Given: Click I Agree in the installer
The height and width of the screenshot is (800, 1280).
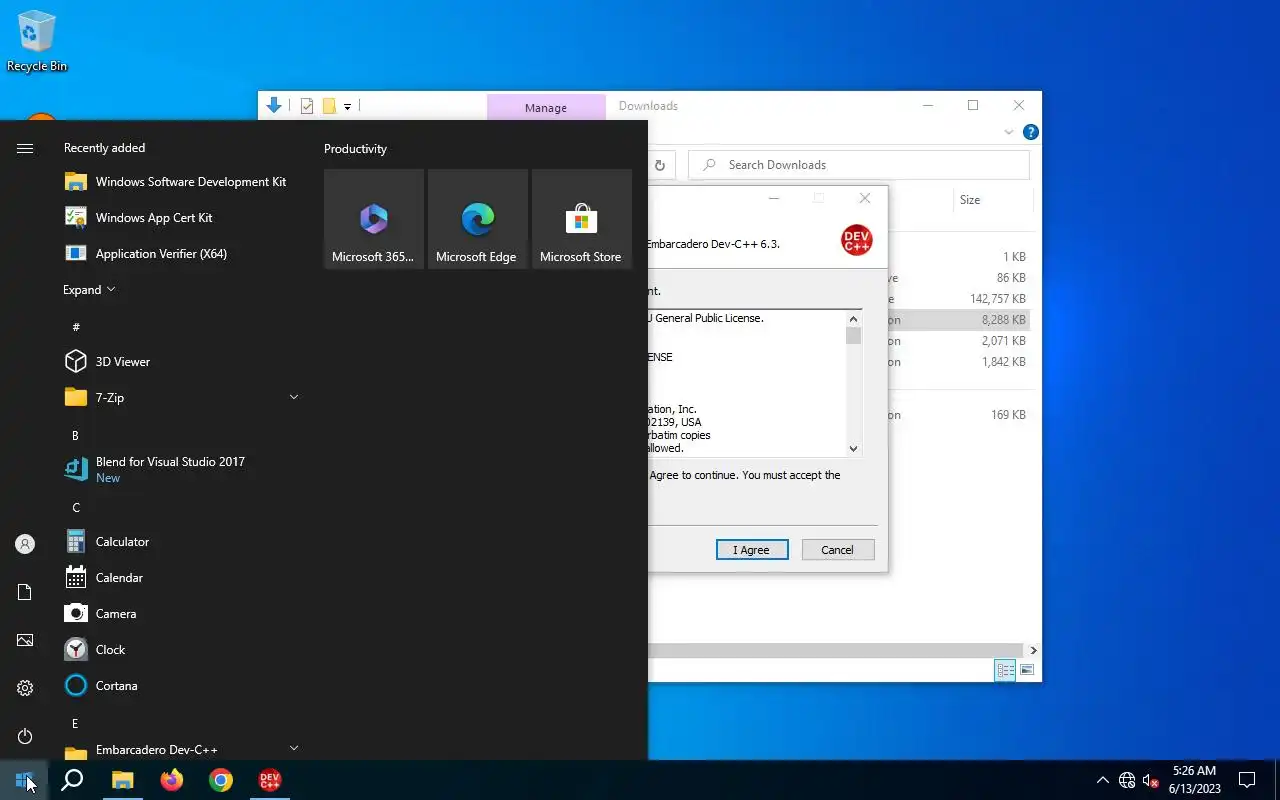Looking at the screenshot, I should 752,550.
